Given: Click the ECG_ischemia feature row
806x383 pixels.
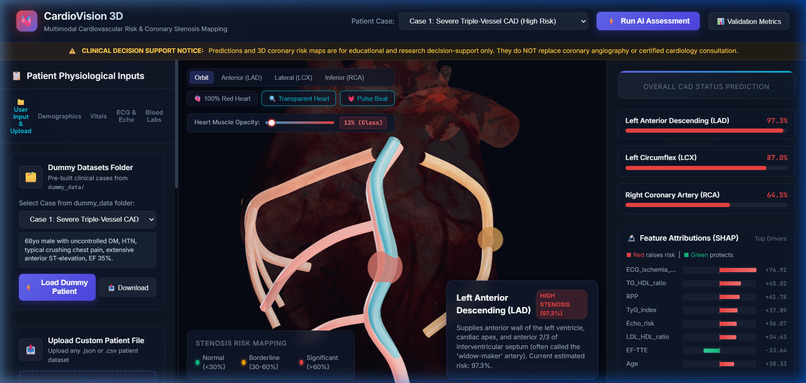Looking at the screenshot, I should click(x=706, y=269).
